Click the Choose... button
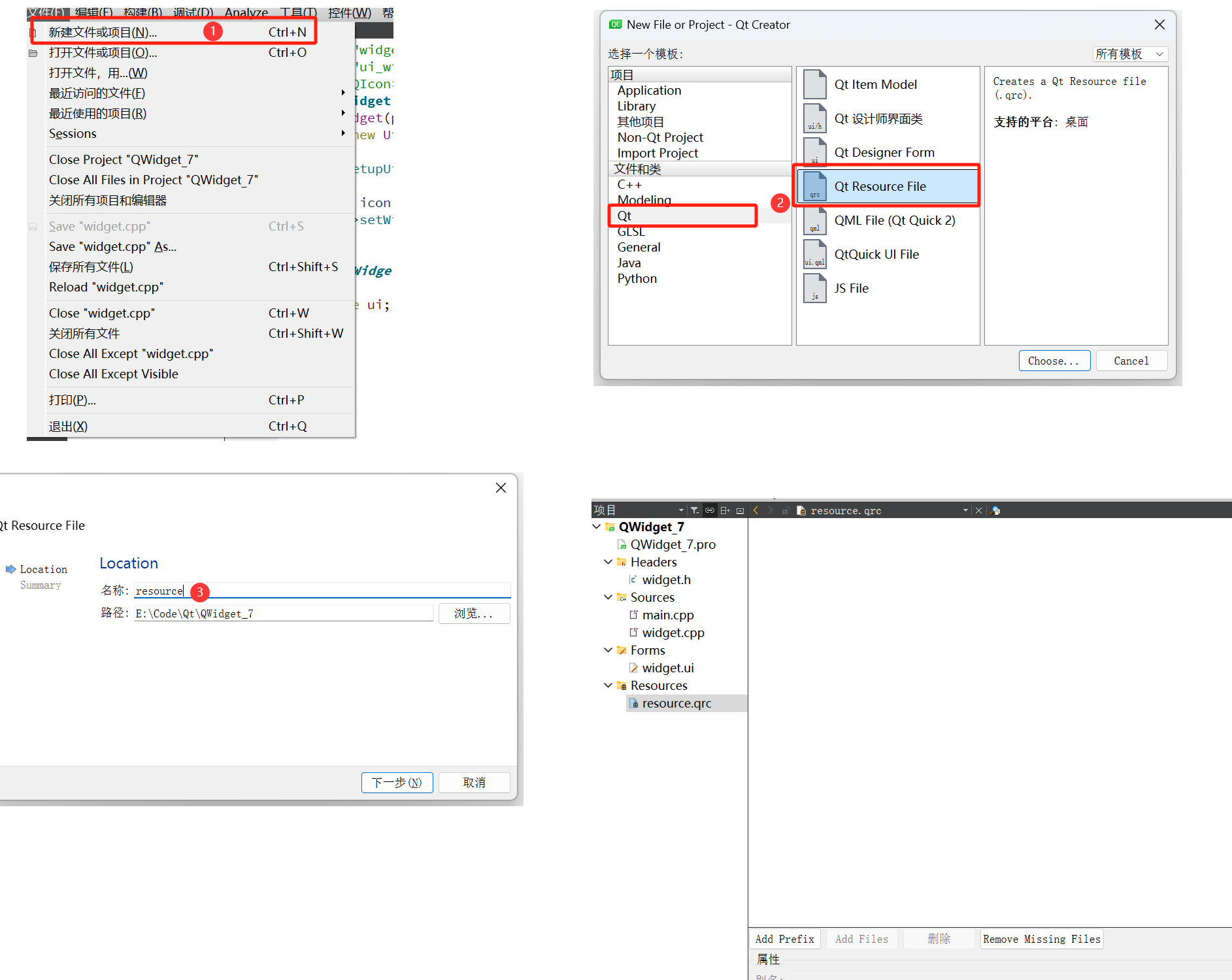1232x980 pixels. pos(1054,361)
